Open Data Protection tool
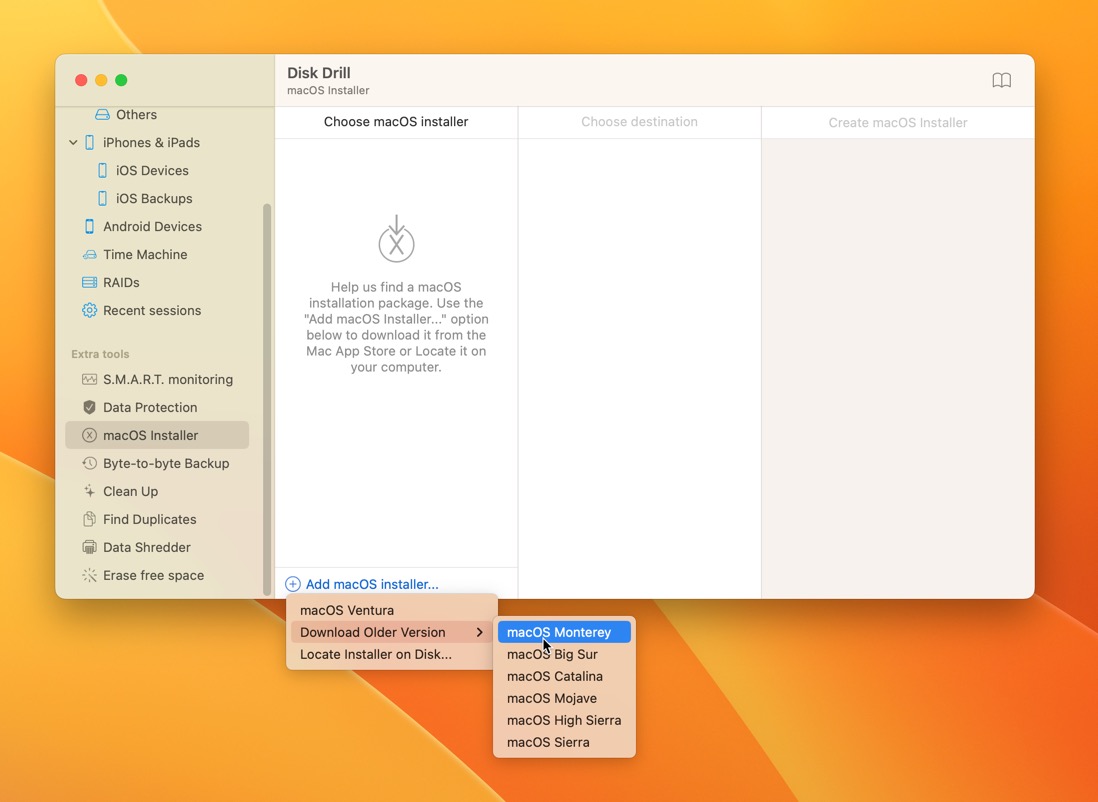The width and height of the screenshot is (1098, 802). tap(157, 407)
